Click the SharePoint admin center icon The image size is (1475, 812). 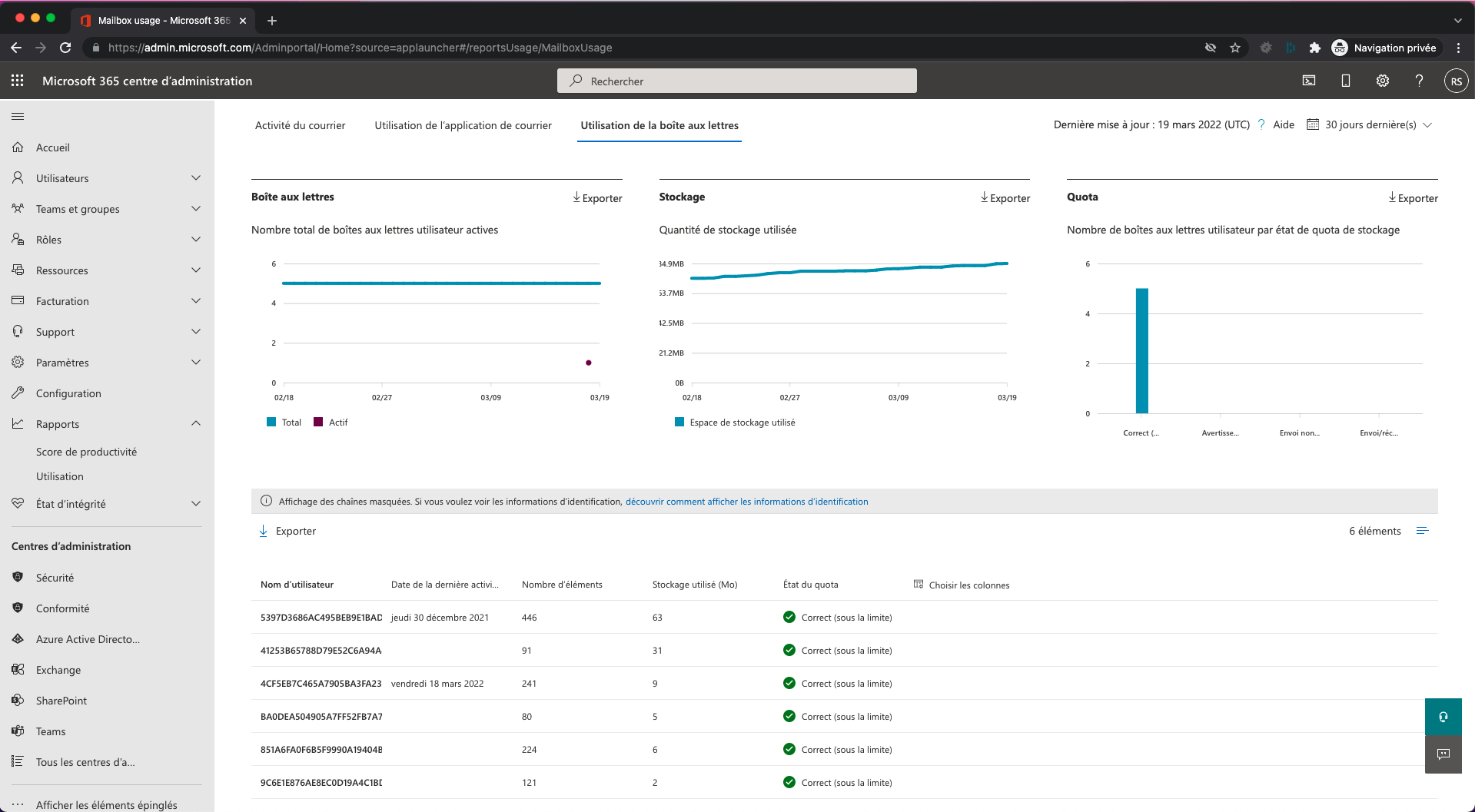(x=18, y=701)
